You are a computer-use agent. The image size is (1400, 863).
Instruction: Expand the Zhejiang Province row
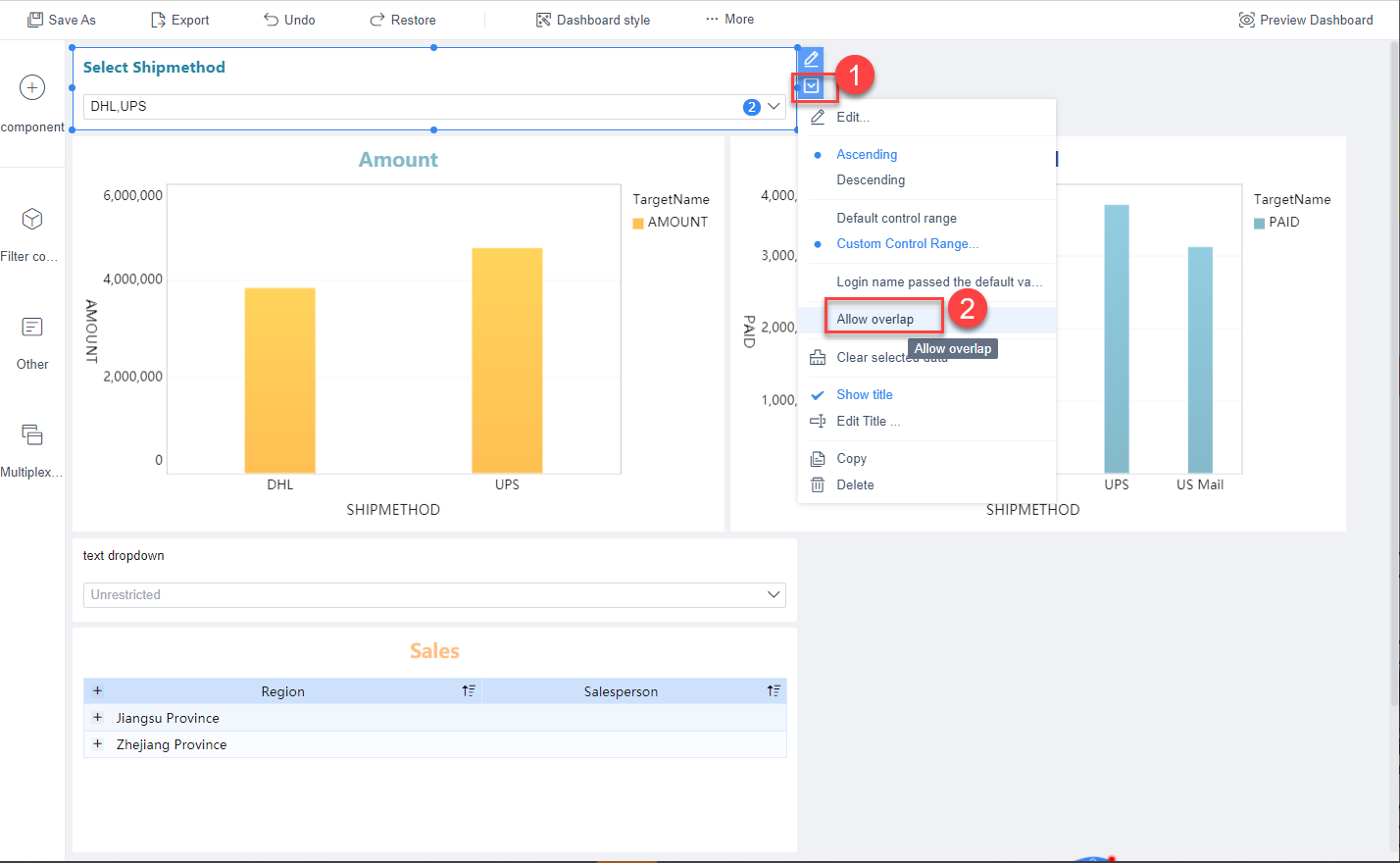point(97,744)
